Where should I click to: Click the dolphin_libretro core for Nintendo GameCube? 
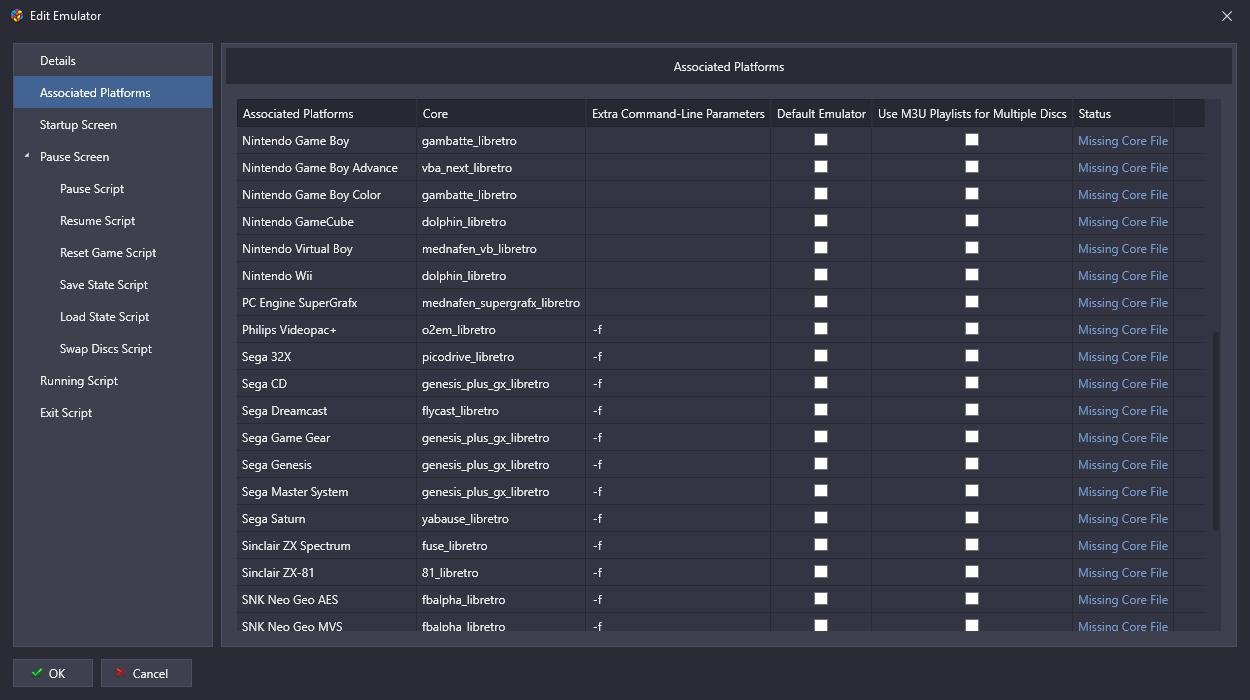pyautogui.click(x=501, y=222)
